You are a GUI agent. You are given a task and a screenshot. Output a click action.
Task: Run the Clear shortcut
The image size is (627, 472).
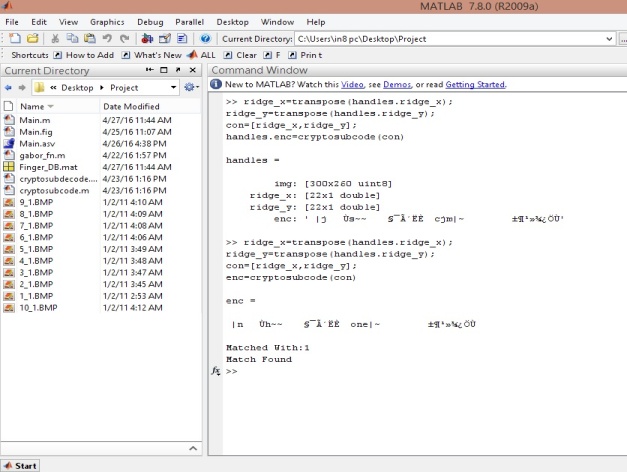coord(240,55)
